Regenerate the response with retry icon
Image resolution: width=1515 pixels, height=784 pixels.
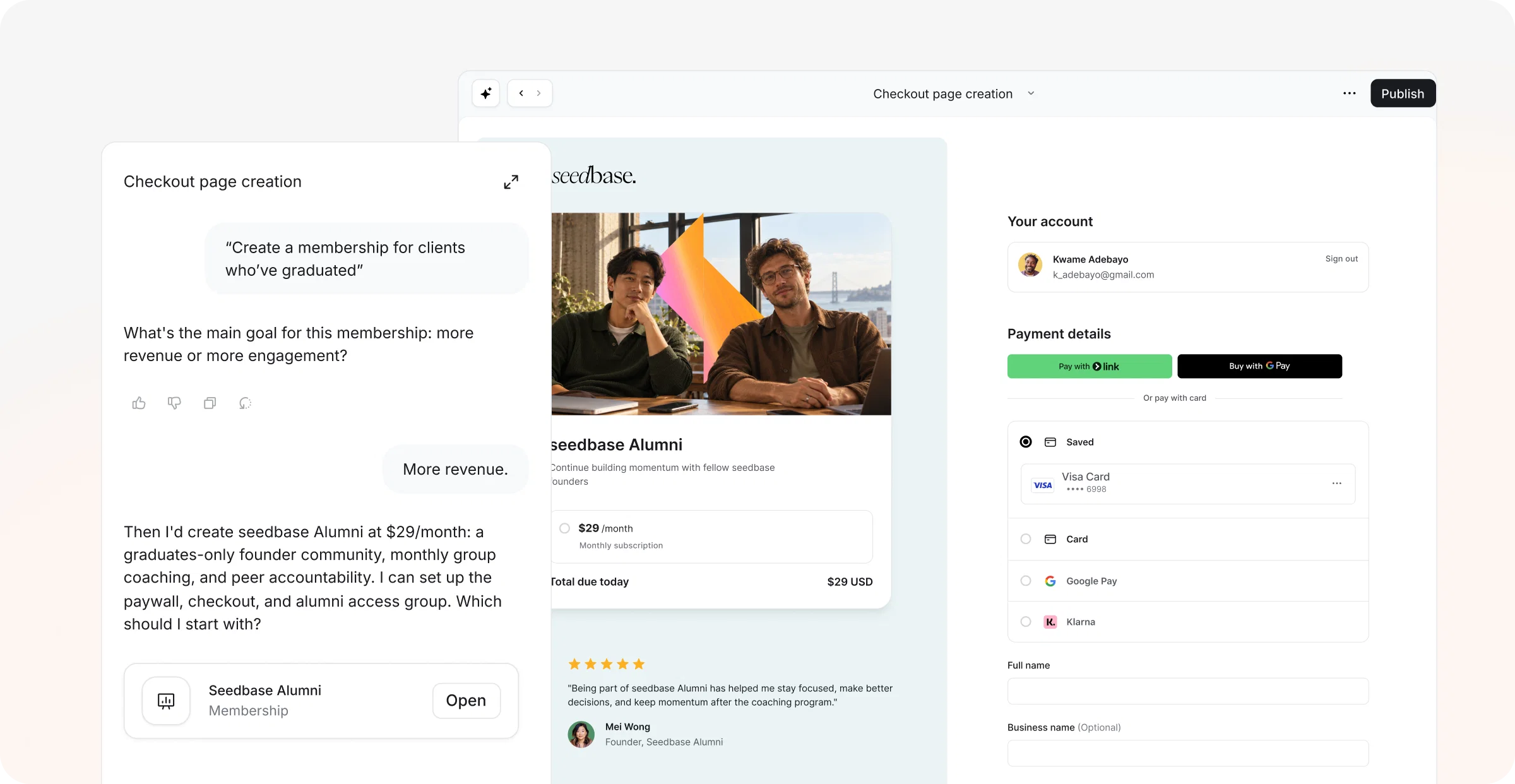pyautogui.click(x=246, y=403)
